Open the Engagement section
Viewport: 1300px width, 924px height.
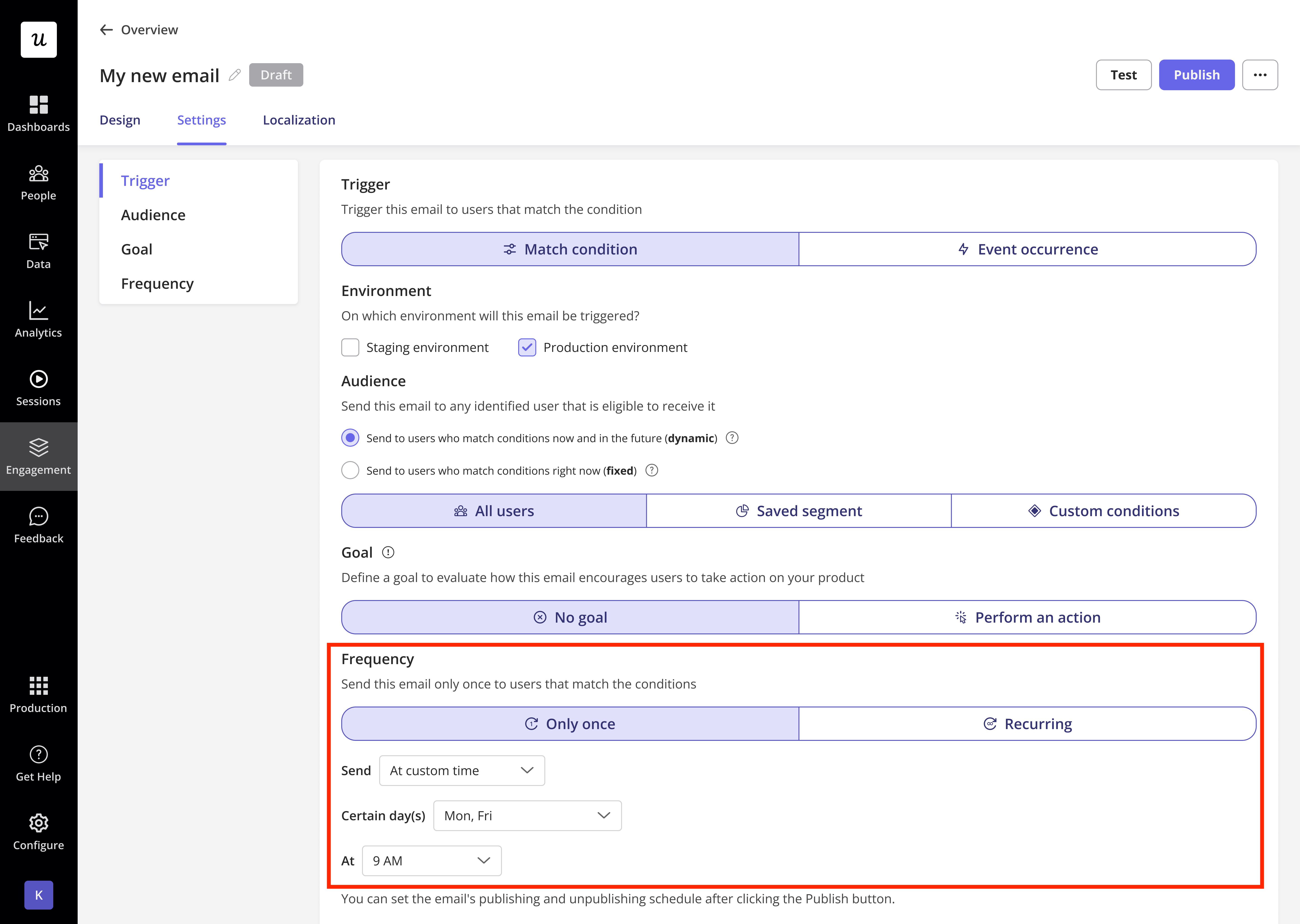click(x=39, y=456)
